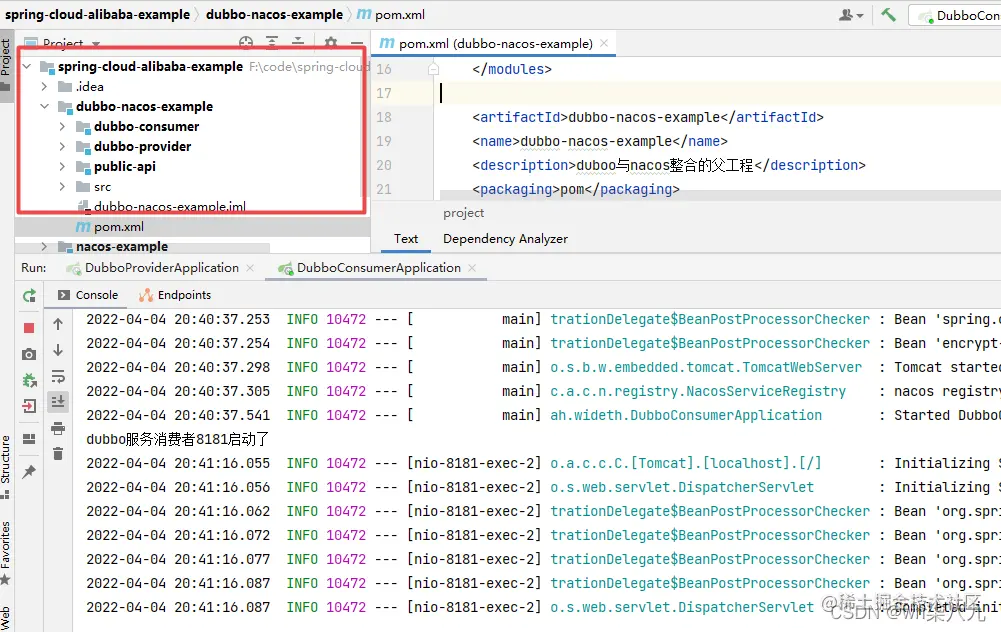
Task: Open the DubboCon run configuration dropdown
Action: 956,15
